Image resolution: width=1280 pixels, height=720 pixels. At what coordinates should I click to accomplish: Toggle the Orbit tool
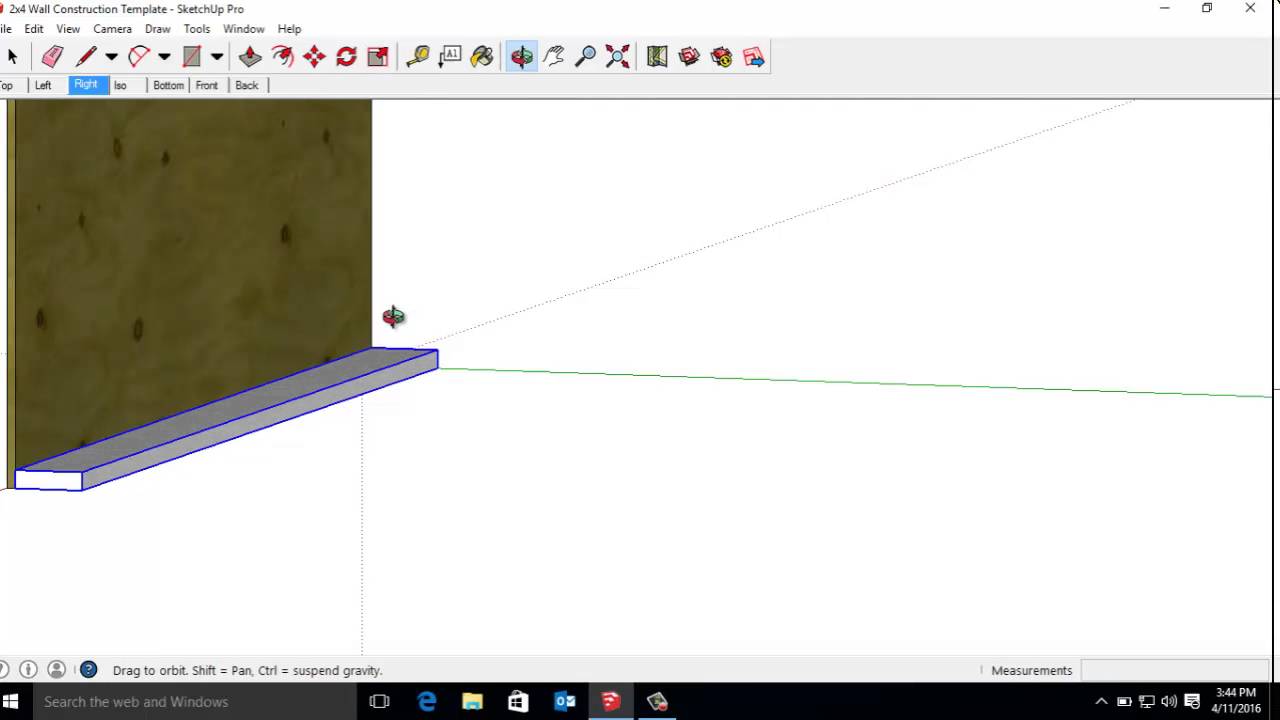point(522,57)
